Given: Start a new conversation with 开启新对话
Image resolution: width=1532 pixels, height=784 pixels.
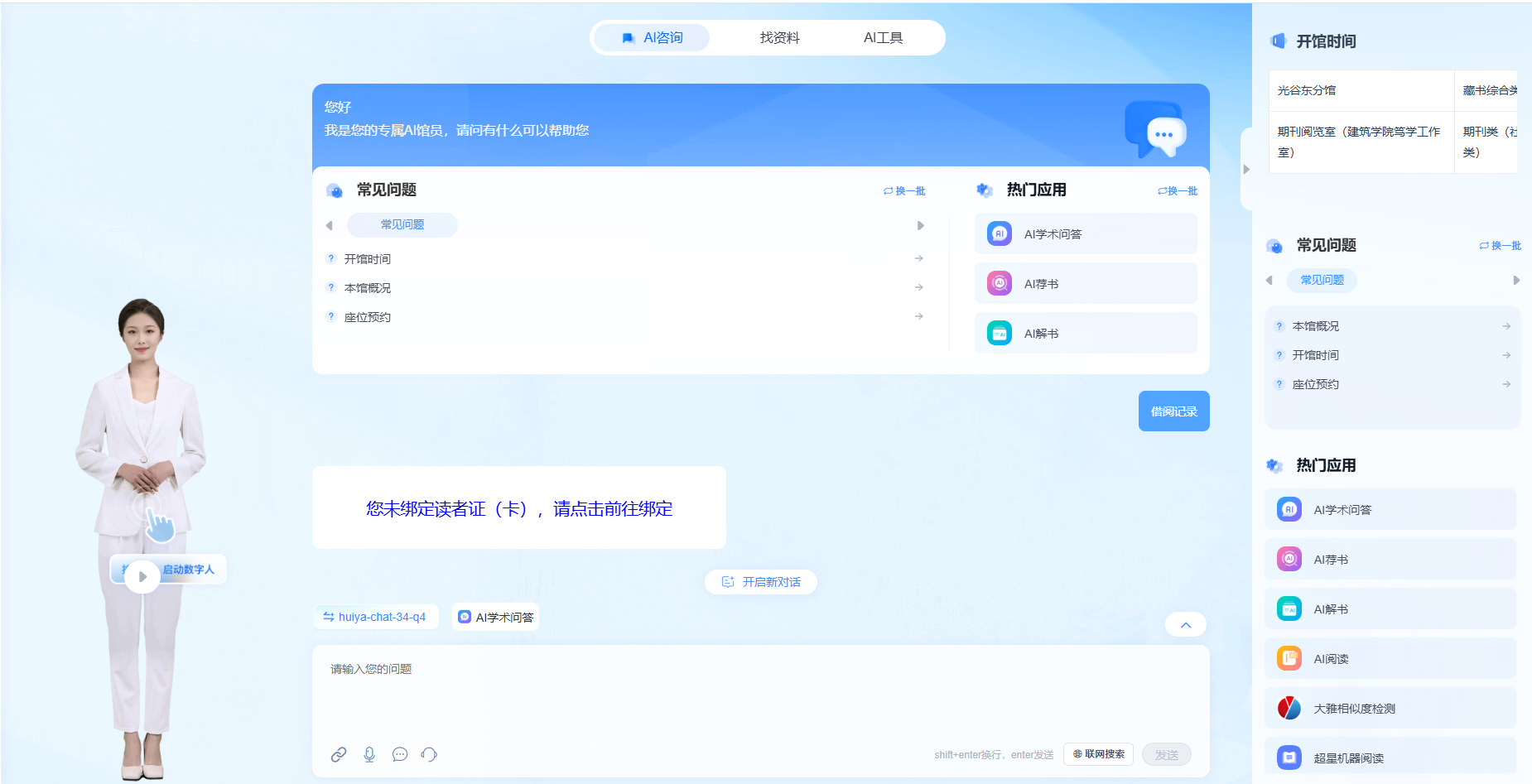Looking at the screenshot, I should point(761,582).
